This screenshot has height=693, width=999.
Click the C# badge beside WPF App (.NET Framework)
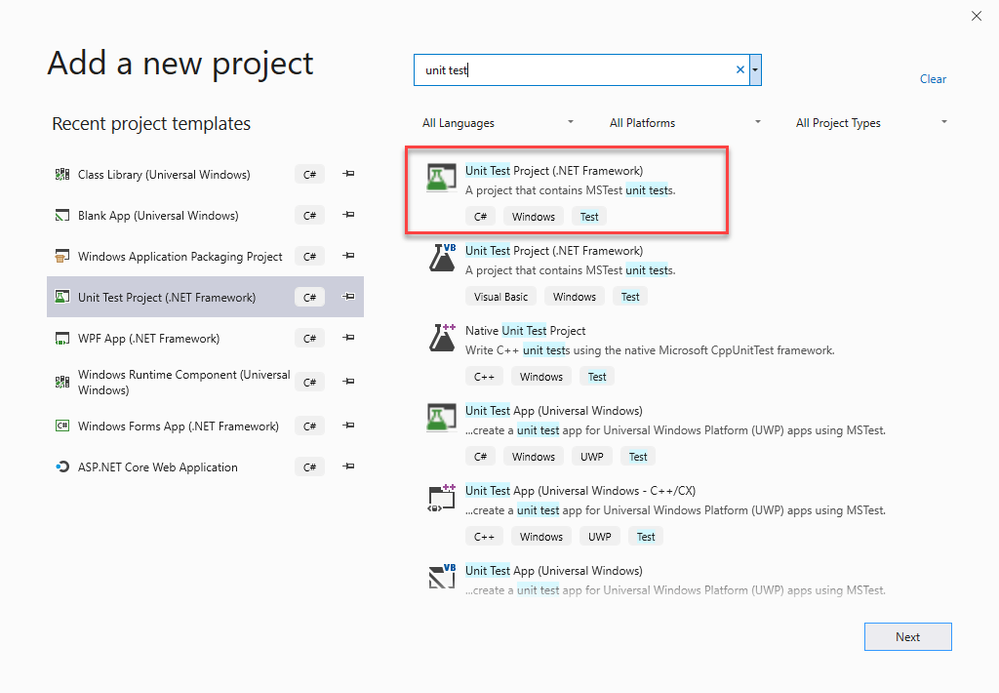click(310, 338)
